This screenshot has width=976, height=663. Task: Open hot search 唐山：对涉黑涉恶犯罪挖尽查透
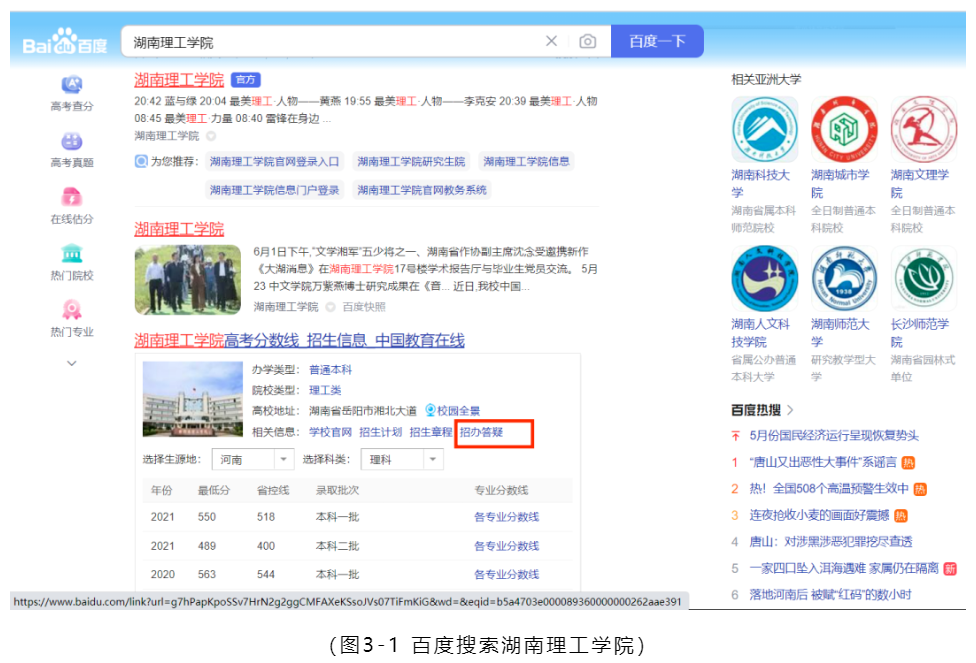coord(831,542)
